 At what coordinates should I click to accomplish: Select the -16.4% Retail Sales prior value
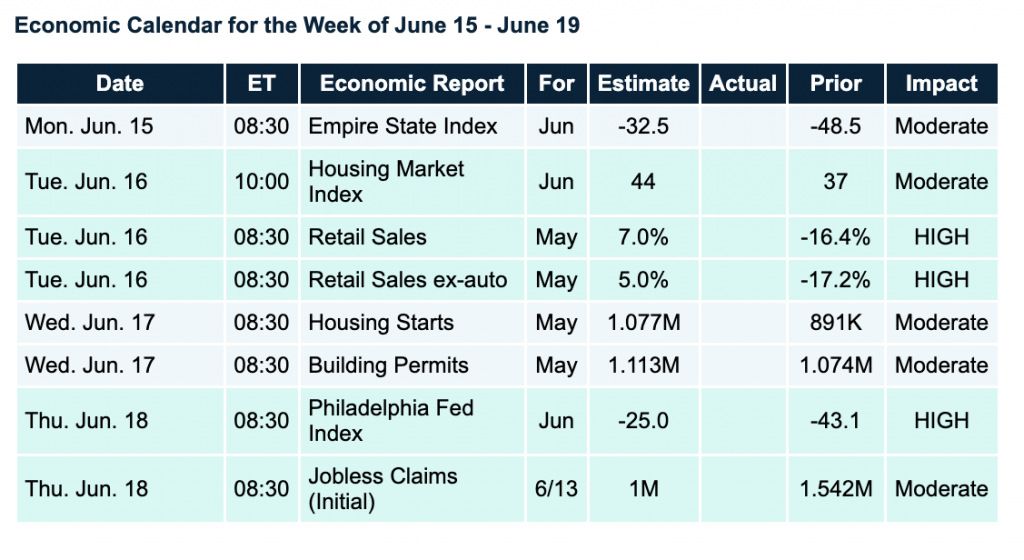[835, 237]
